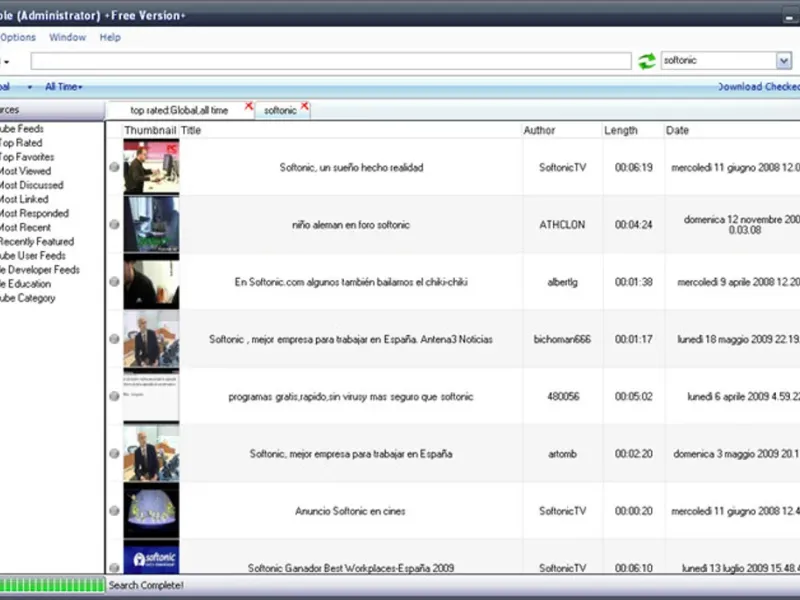Close the 'top rated:Global,all time' tab
This screenshot has width=800, height=600.
click(248, 106)
